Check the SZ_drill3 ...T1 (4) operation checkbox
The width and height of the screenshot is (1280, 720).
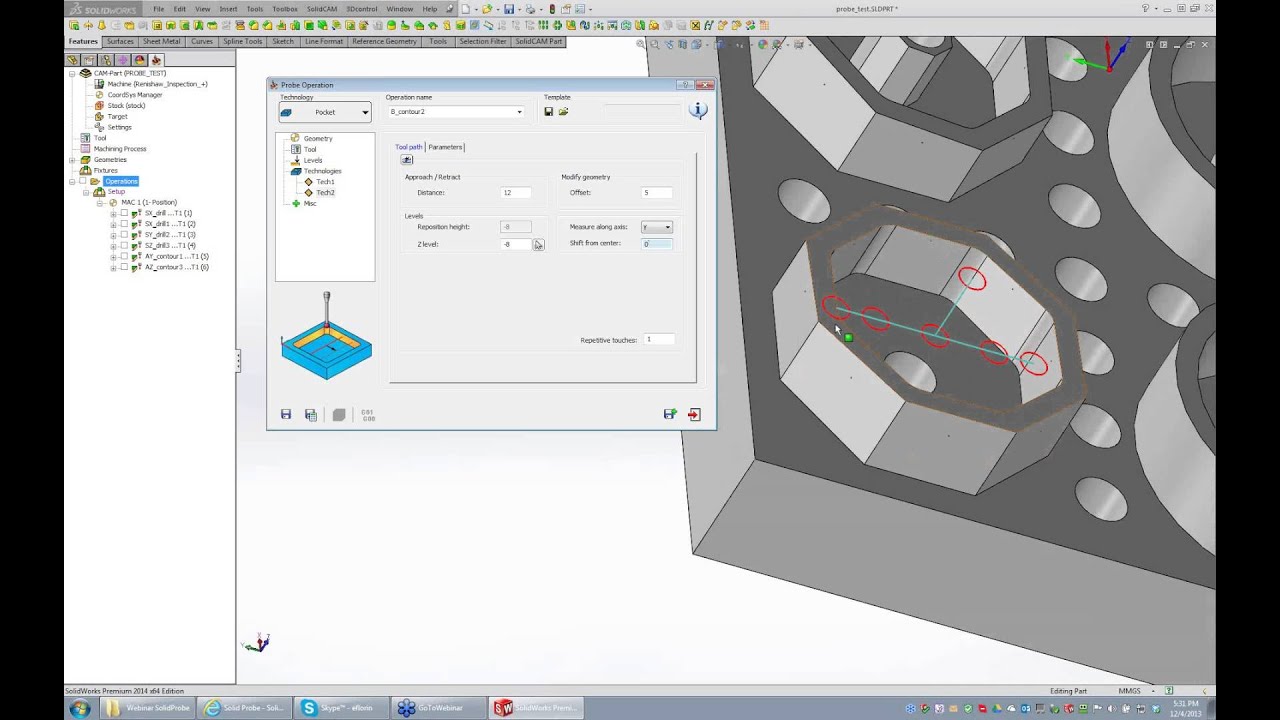click(124, 245)
